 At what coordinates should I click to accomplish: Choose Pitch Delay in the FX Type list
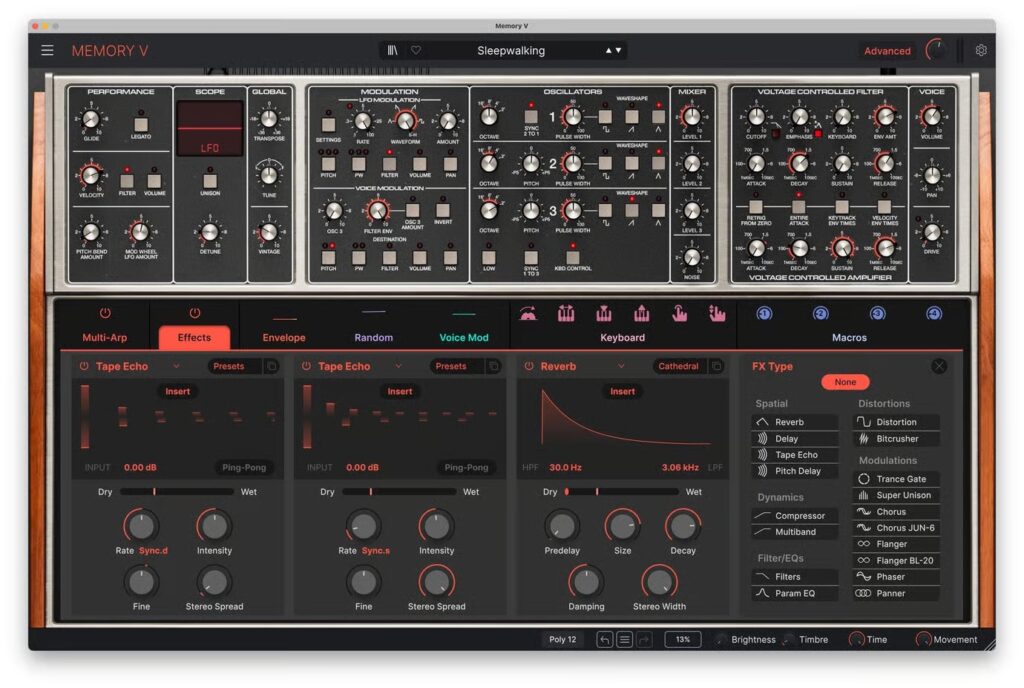795,471
